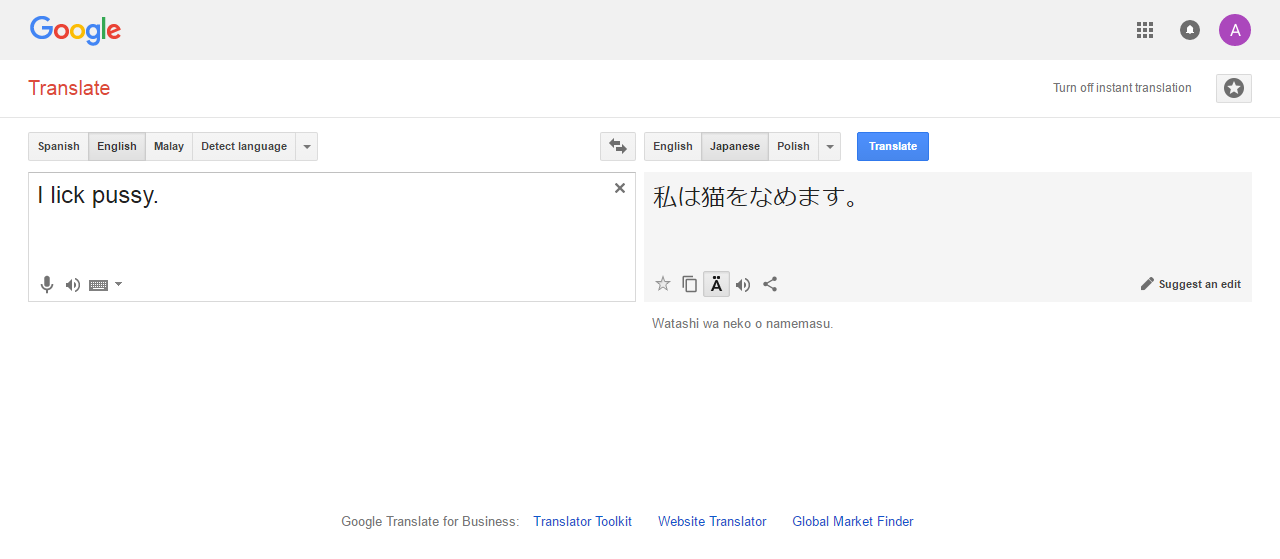Expand the source language dropdown arrow
Viewport: 1280px width, 559px height.
tap(307, 146)
